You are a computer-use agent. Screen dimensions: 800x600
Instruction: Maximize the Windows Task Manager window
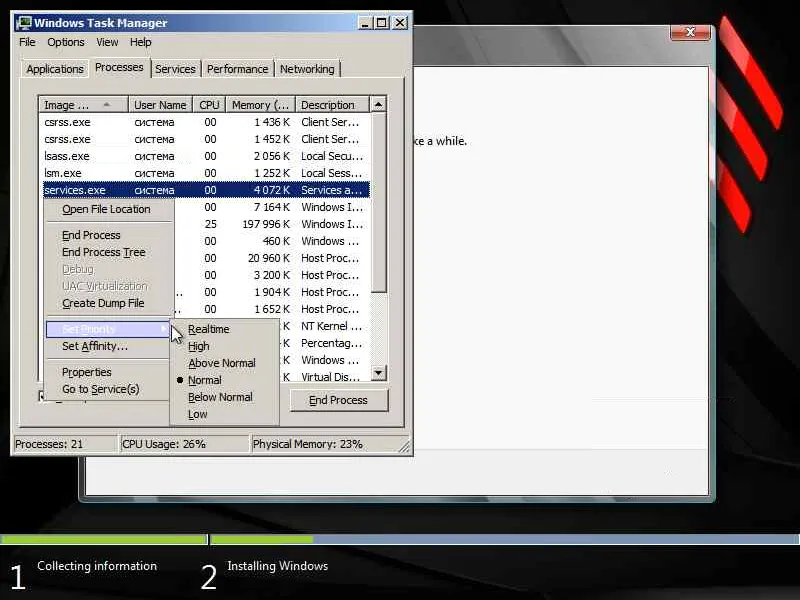click(x=382, y=23)
